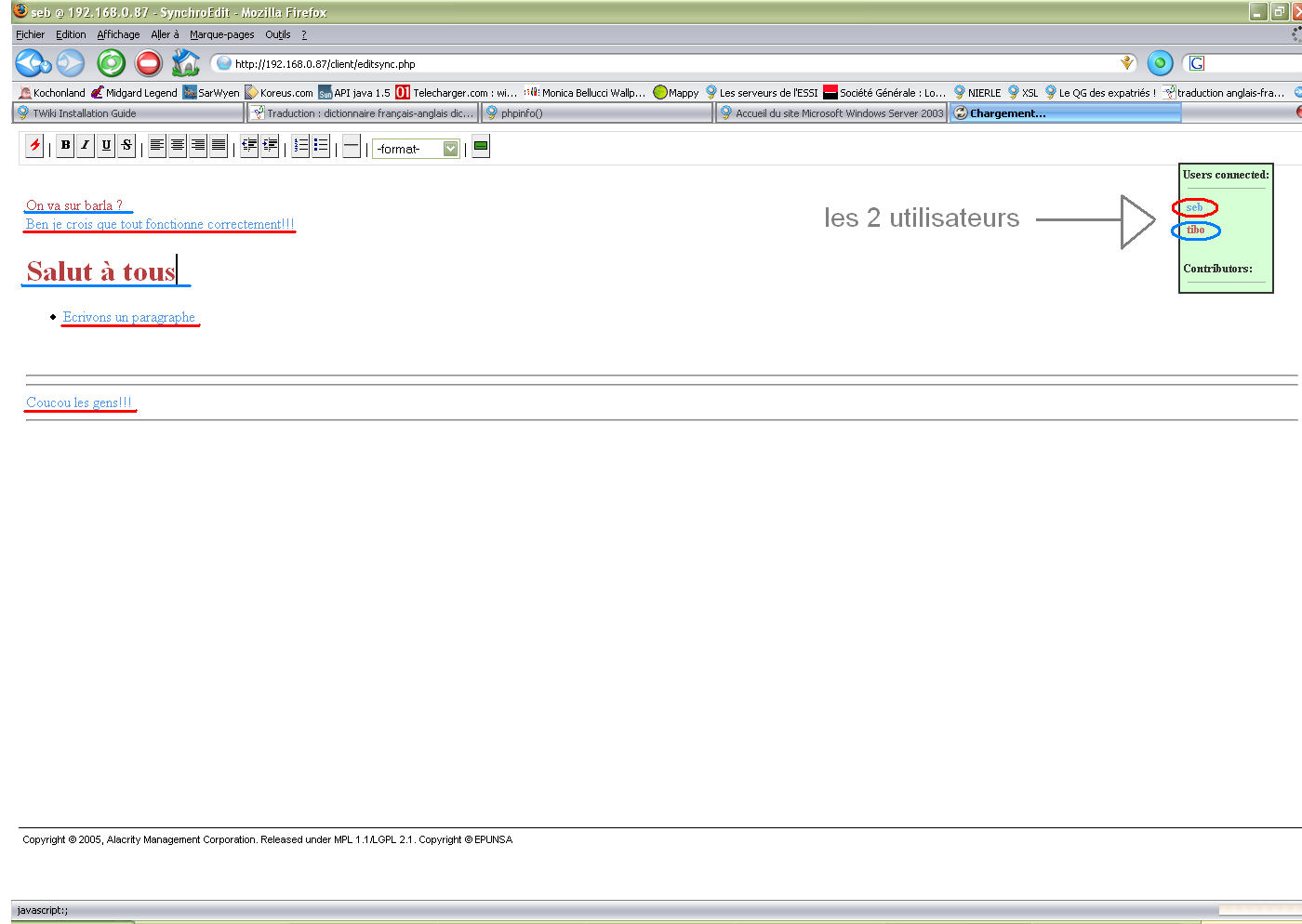The height and width of the screenshot is (924, 1302).
Task: Align text left
Action: [157, 146]
